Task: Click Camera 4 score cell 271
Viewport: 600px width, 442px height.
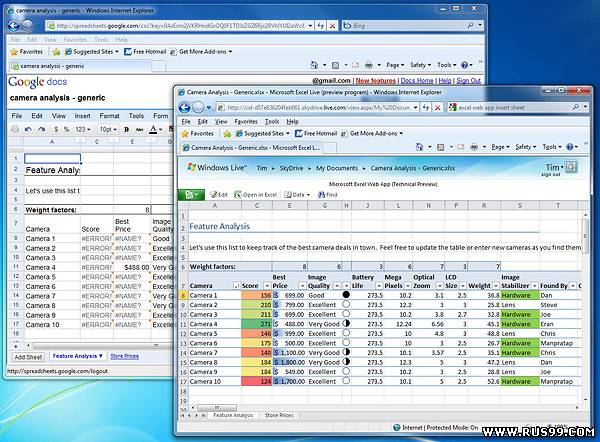Action: click(257, 324)
